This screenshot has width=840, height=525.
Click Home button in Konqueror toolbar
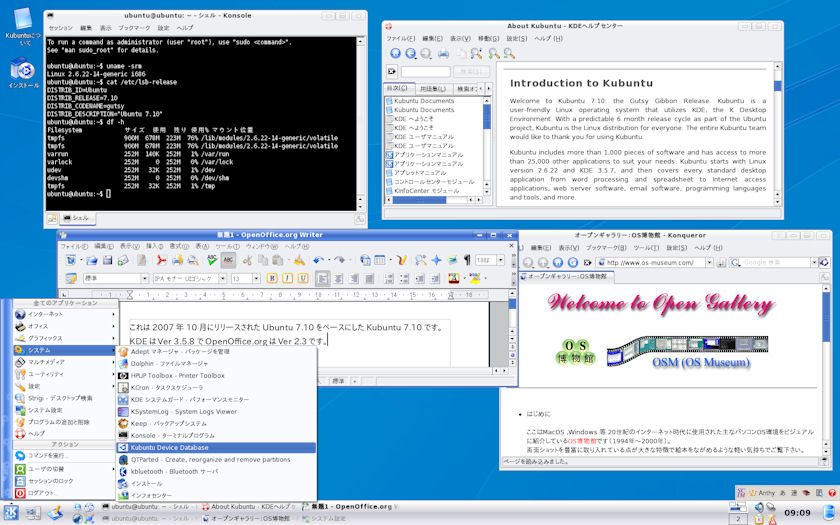click(558, 262)
